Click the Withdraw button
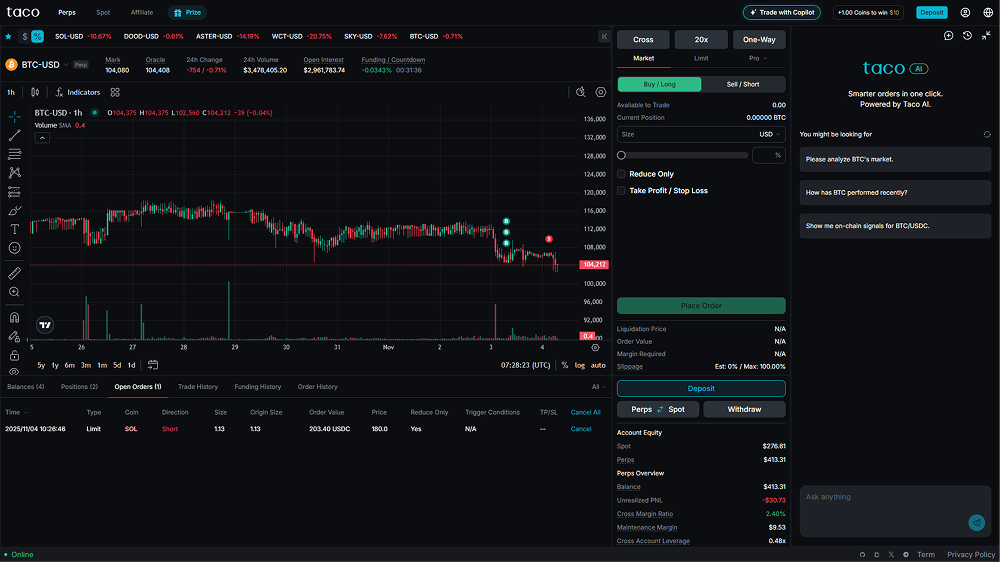The width and height of the screenshot is (1000, 562). click(x=744, y=410)
